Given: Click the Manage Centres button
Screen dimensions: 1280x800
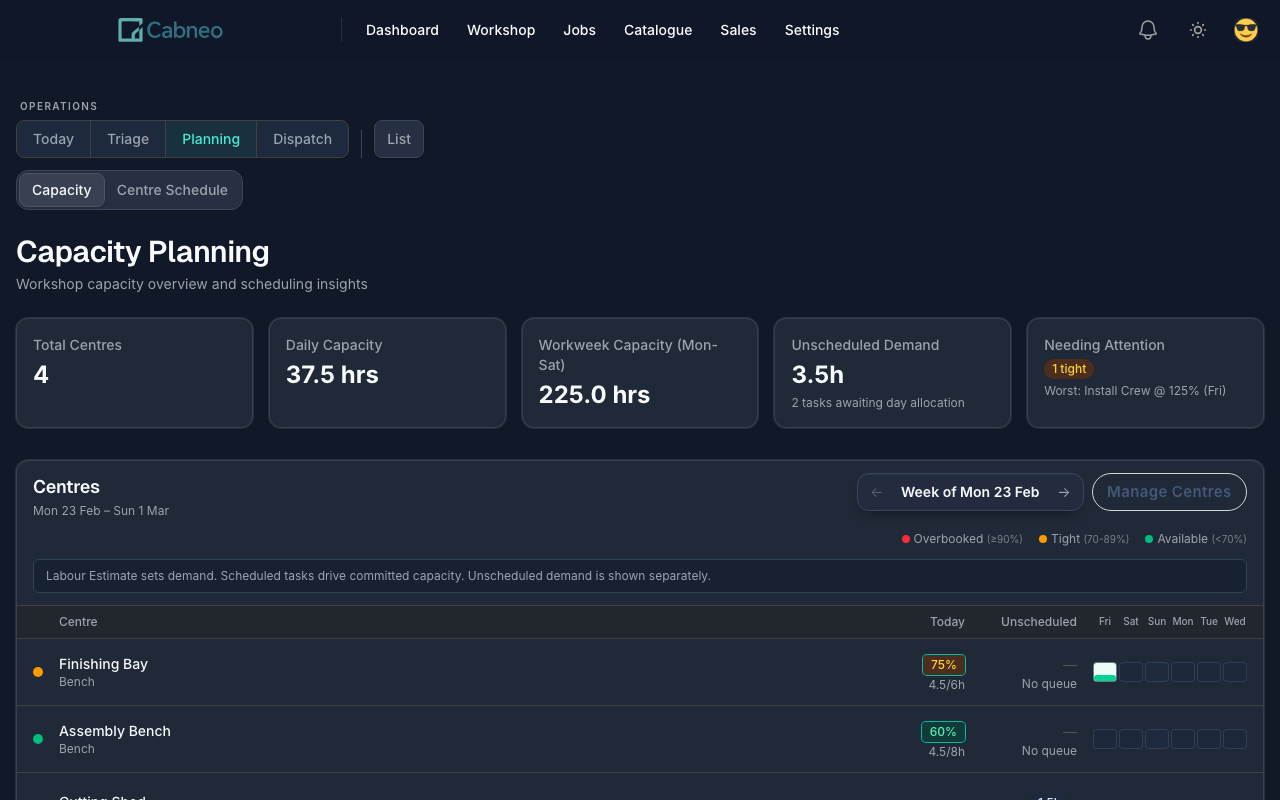Looking at the screenshot, I should [1169, 492].
